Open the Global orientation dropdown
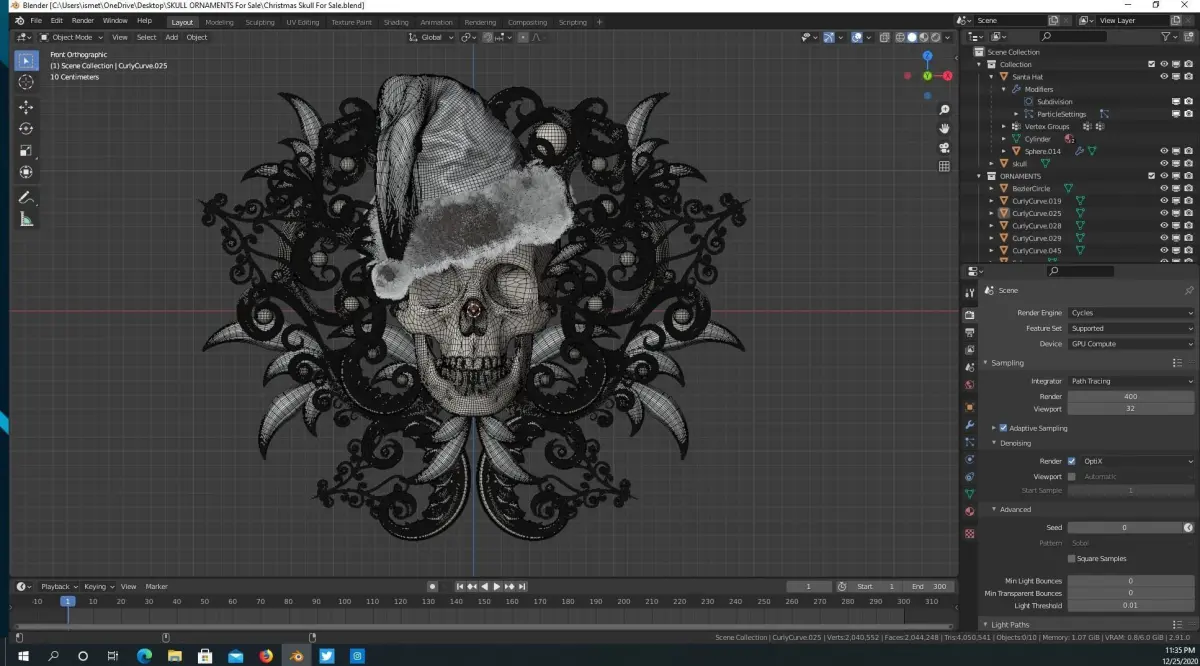This screenshot has width=1200, height=666. click(x=432, y=37)
